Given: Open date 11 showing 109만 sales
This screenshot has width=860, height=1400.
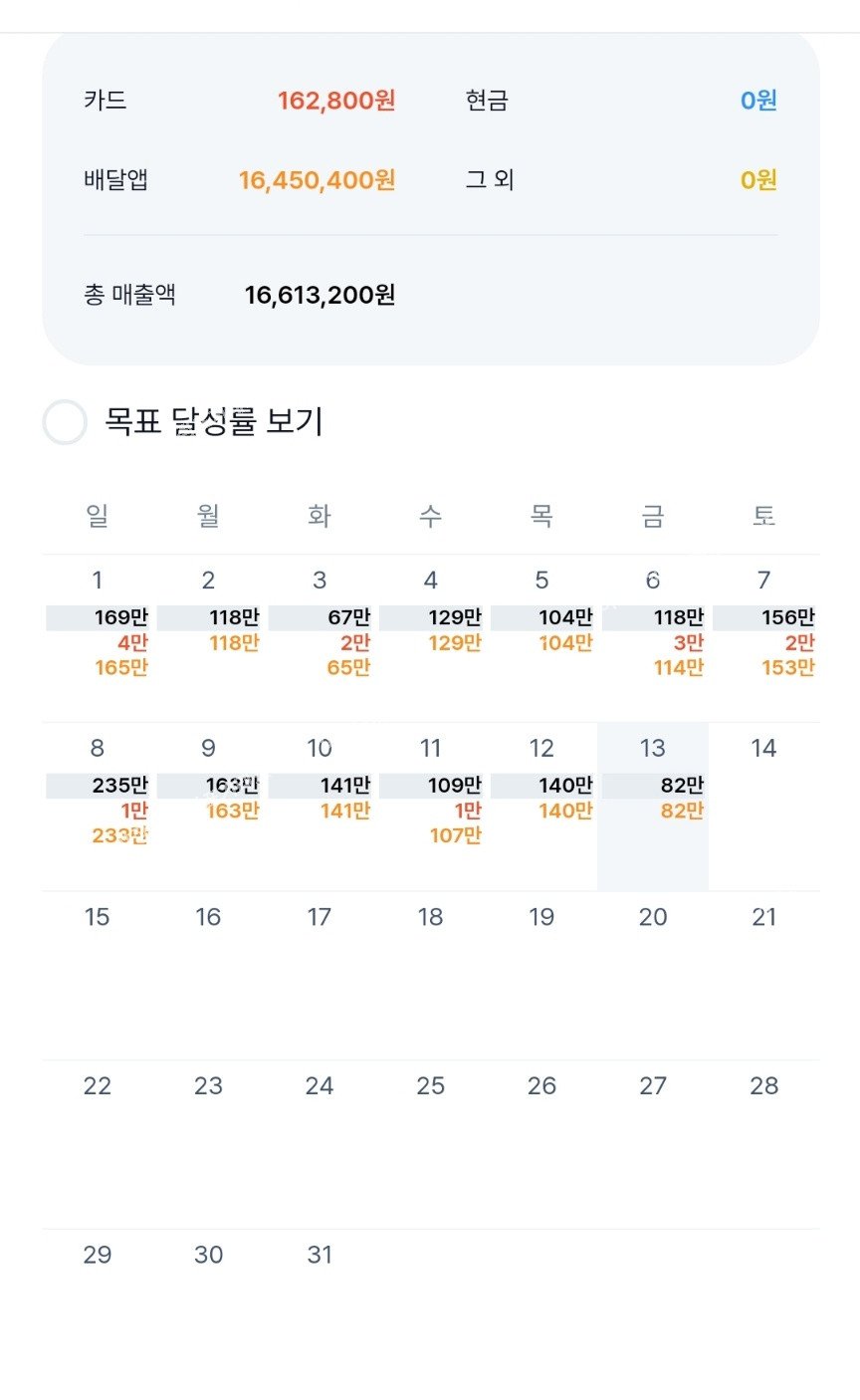Looking at the screenshot, I should (x=431, y=807).
